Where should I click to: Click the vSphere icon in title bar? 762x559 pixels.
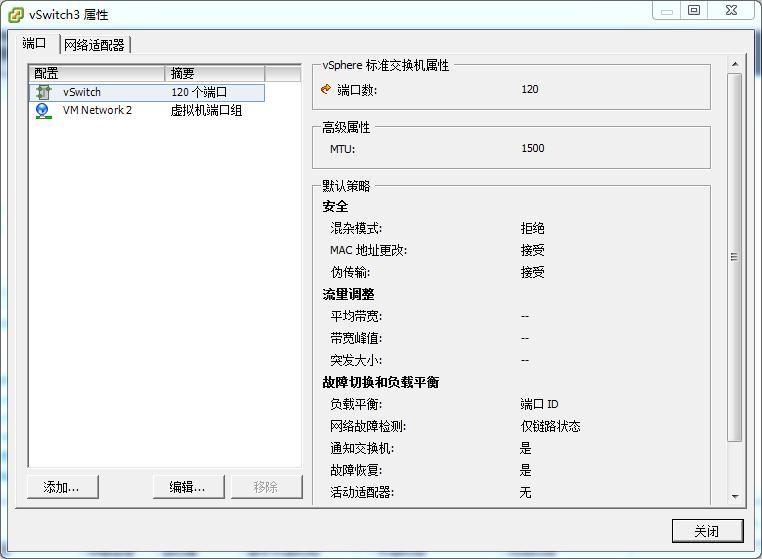16,15
